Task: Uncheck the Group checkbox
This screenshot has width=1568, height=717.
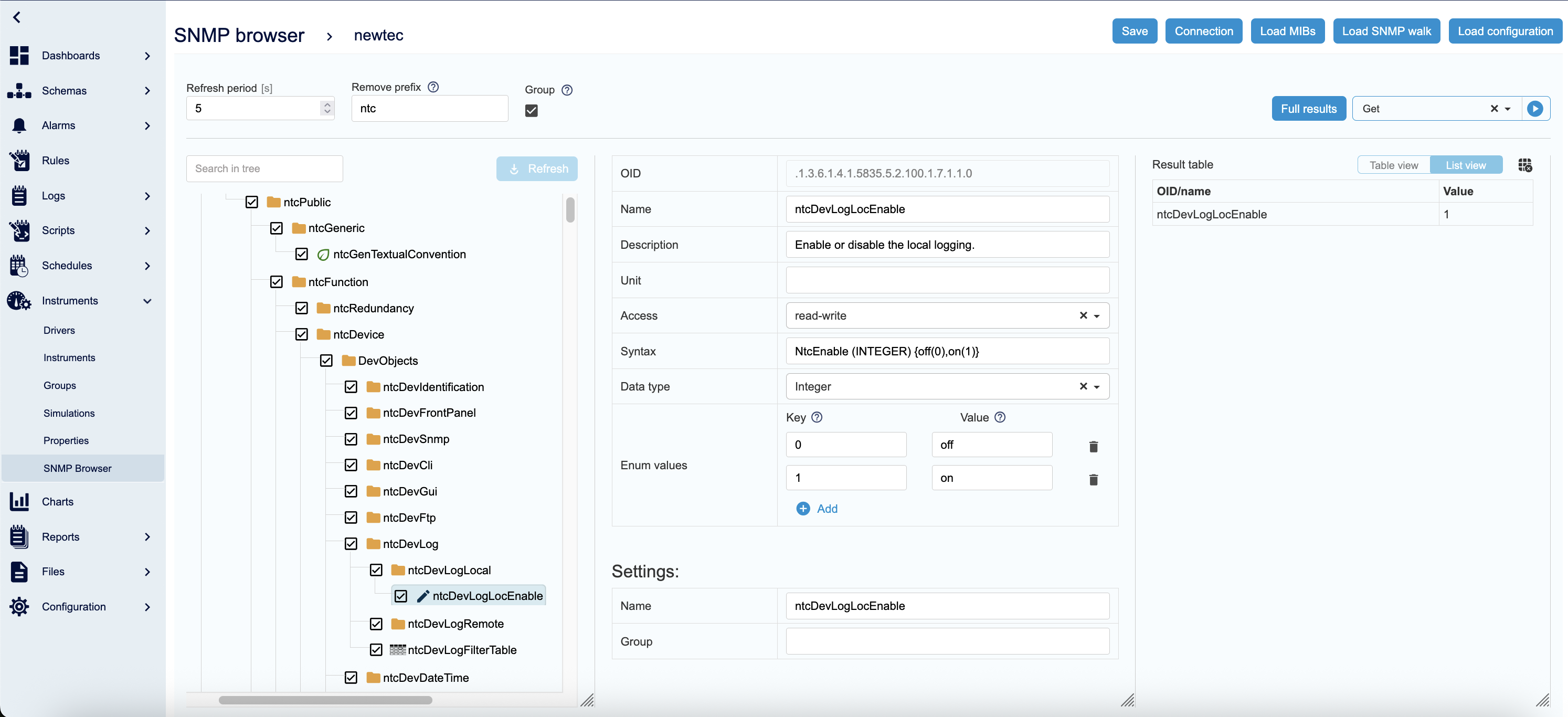Action: point(531,110)
